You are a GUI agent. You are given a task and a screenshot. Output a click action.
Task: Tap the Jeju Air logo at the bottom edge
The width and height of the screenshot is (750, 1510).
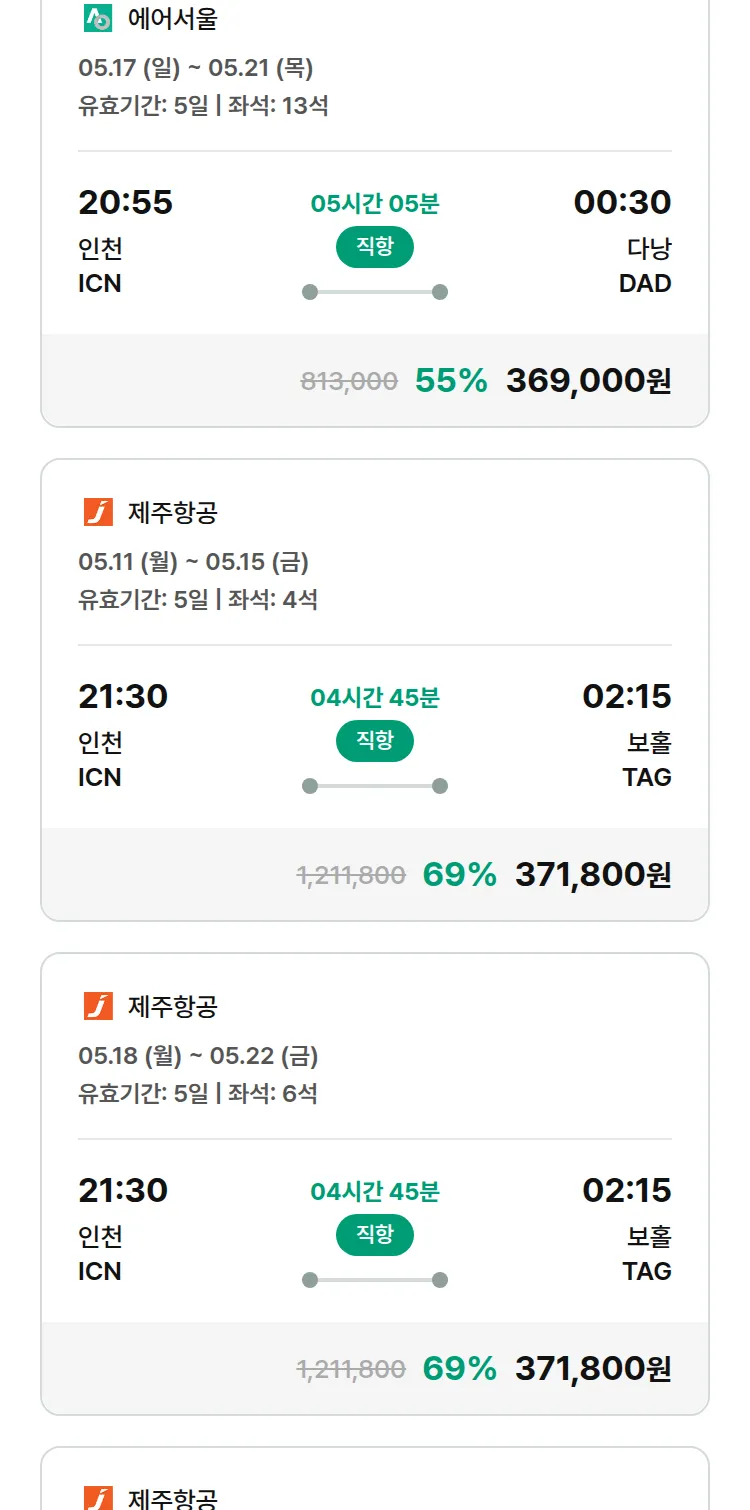point(98,1497)
